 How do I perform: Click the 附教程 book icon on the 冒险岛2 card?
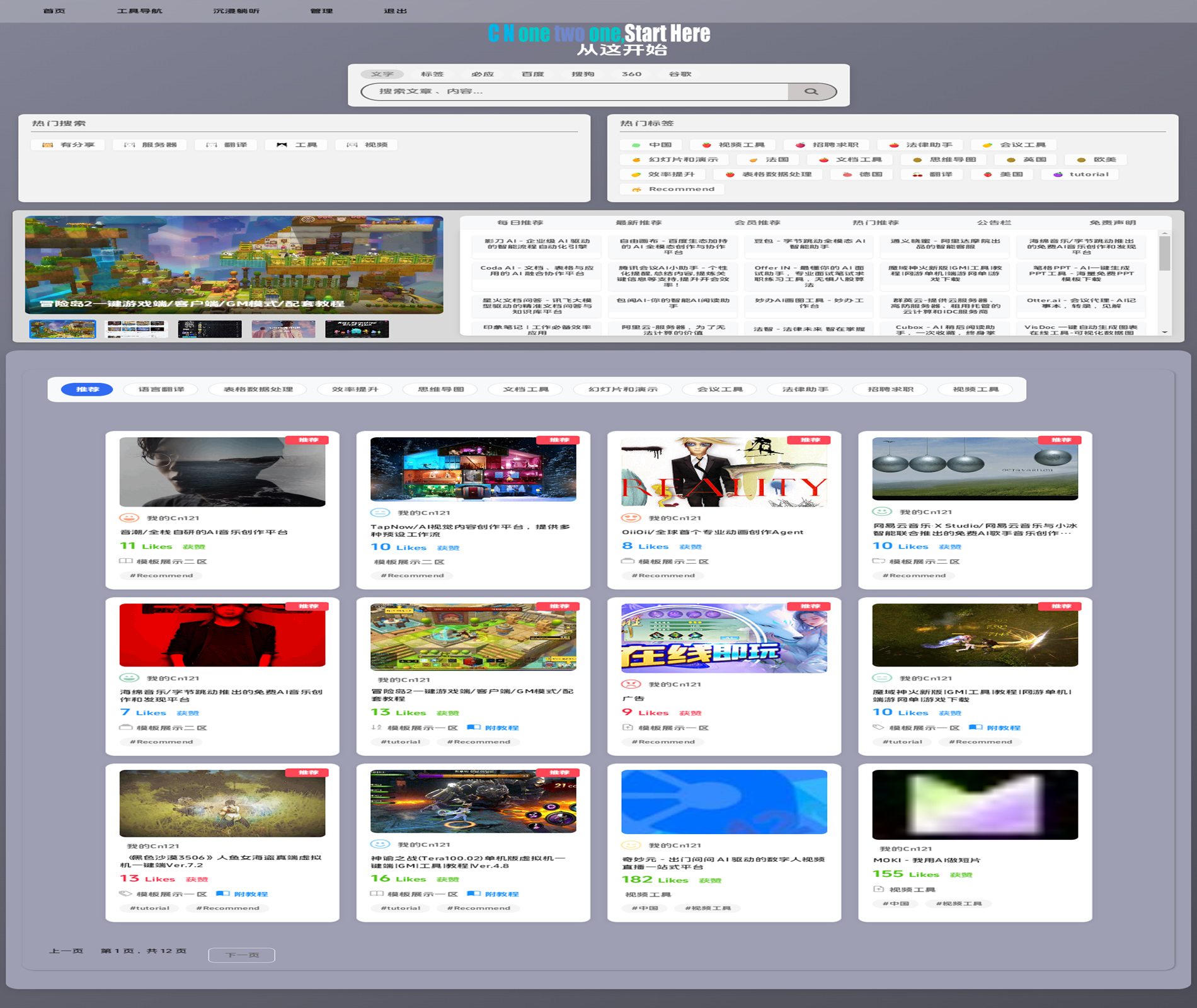(473, 728)
